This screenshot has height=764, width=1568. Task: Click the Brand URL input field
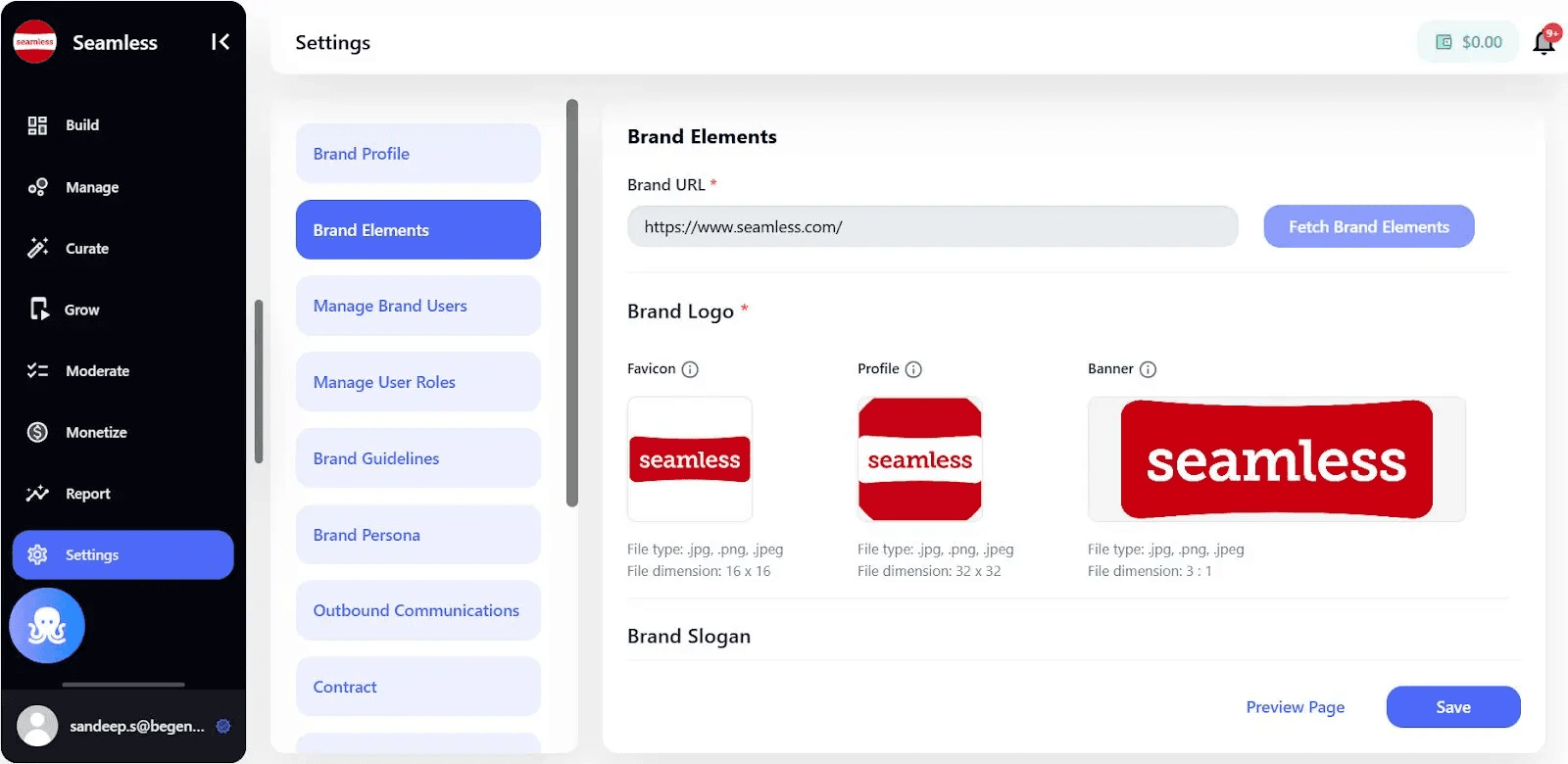(933, 226)
